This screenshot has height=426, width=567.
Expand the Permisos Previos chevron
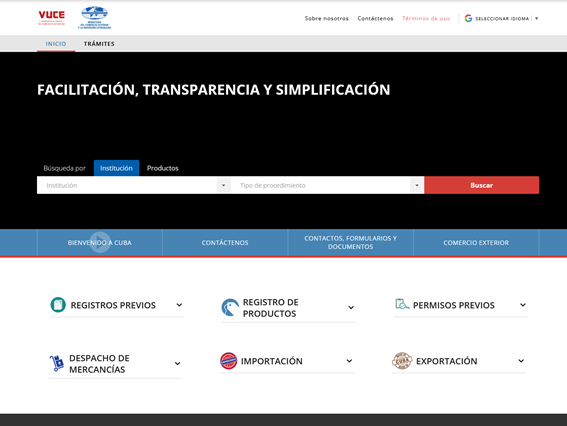point(523,305)
